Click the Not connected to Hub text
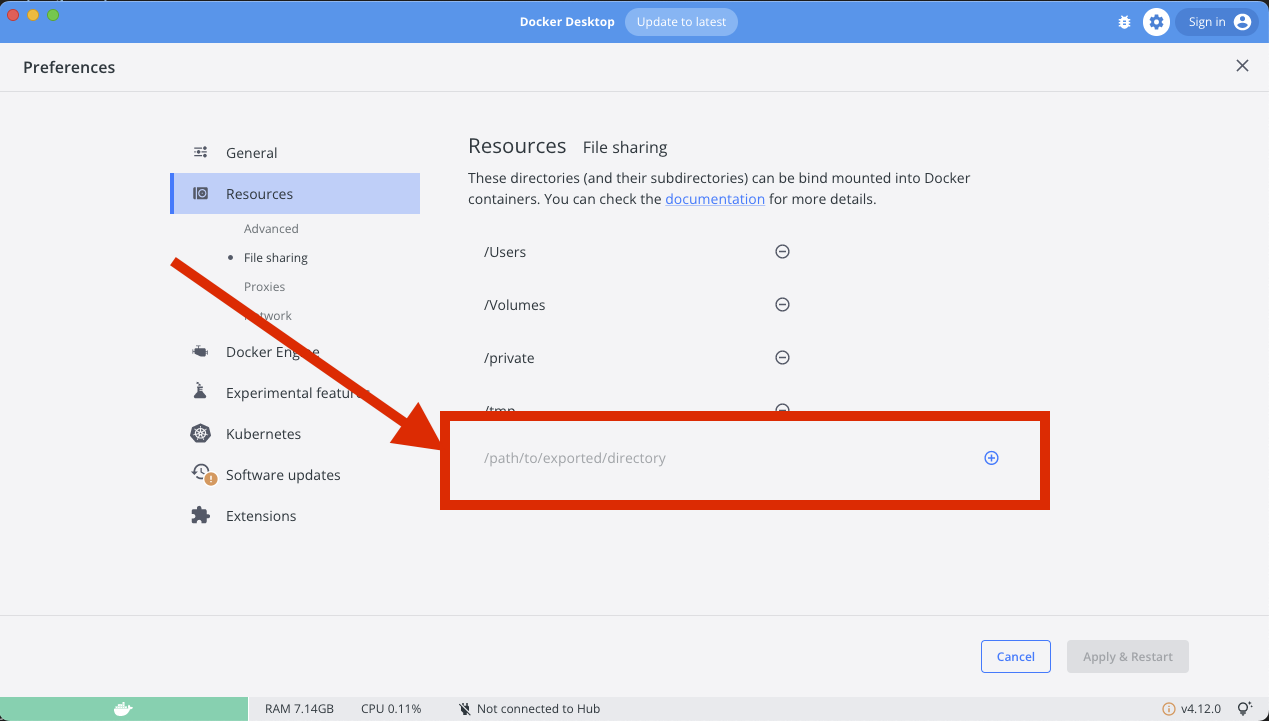Screen dimensions: 1269x721 (538, 709)
